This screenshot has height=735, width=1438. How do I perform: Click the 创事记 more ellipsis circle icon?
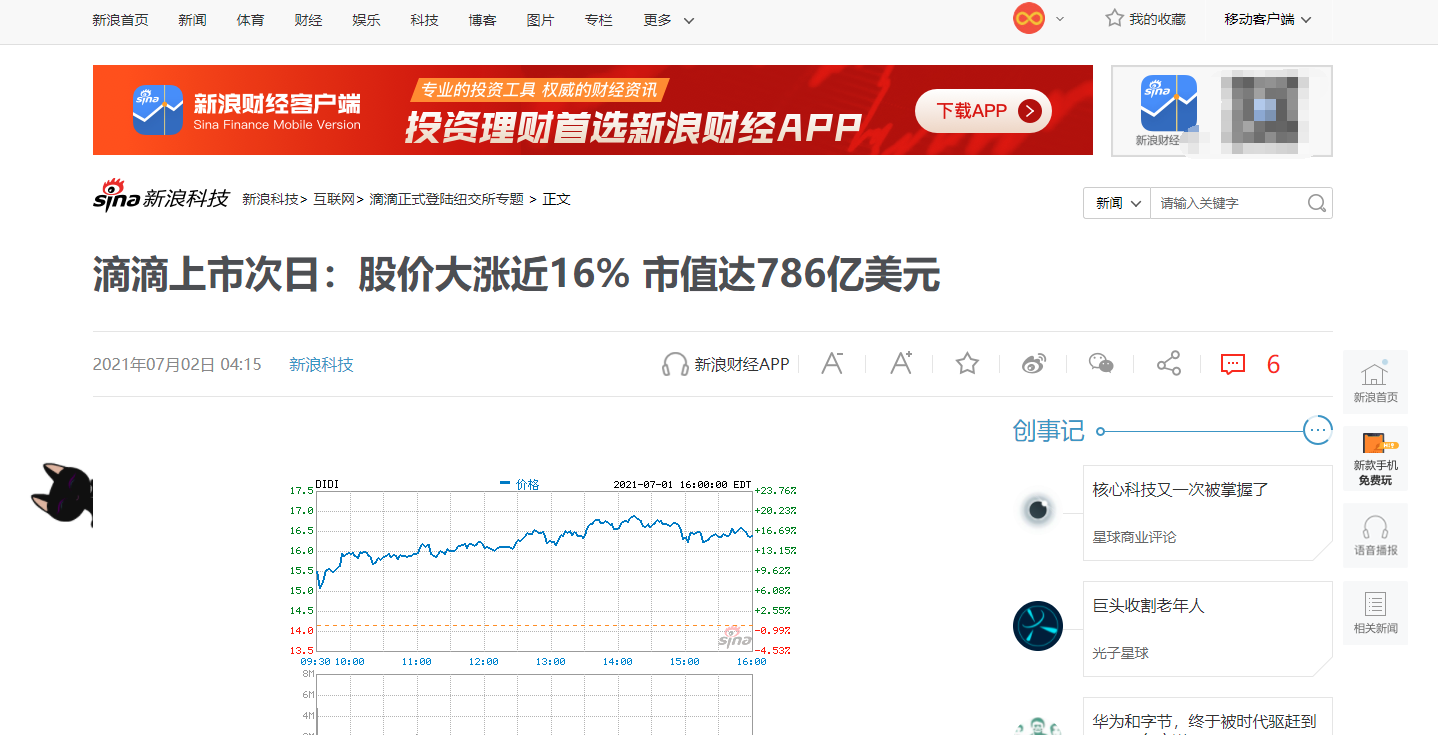pos(1318,431)
